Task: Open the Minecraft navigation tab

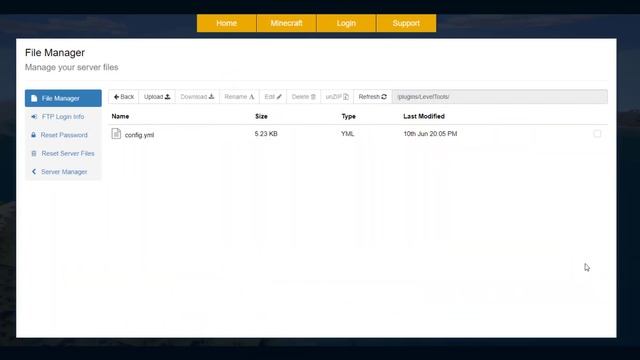Action: (x=286, y=23)
